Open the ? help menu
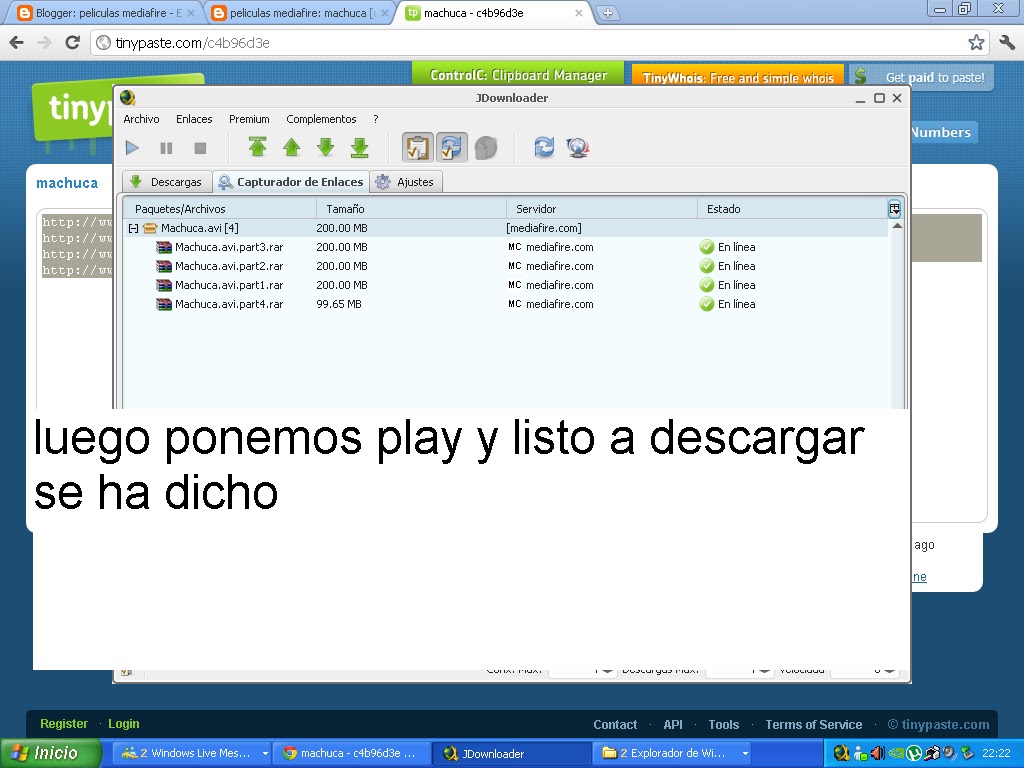The width and height of the screenshot is (1024, 768). pyautogui.click(x=376, y=119)
